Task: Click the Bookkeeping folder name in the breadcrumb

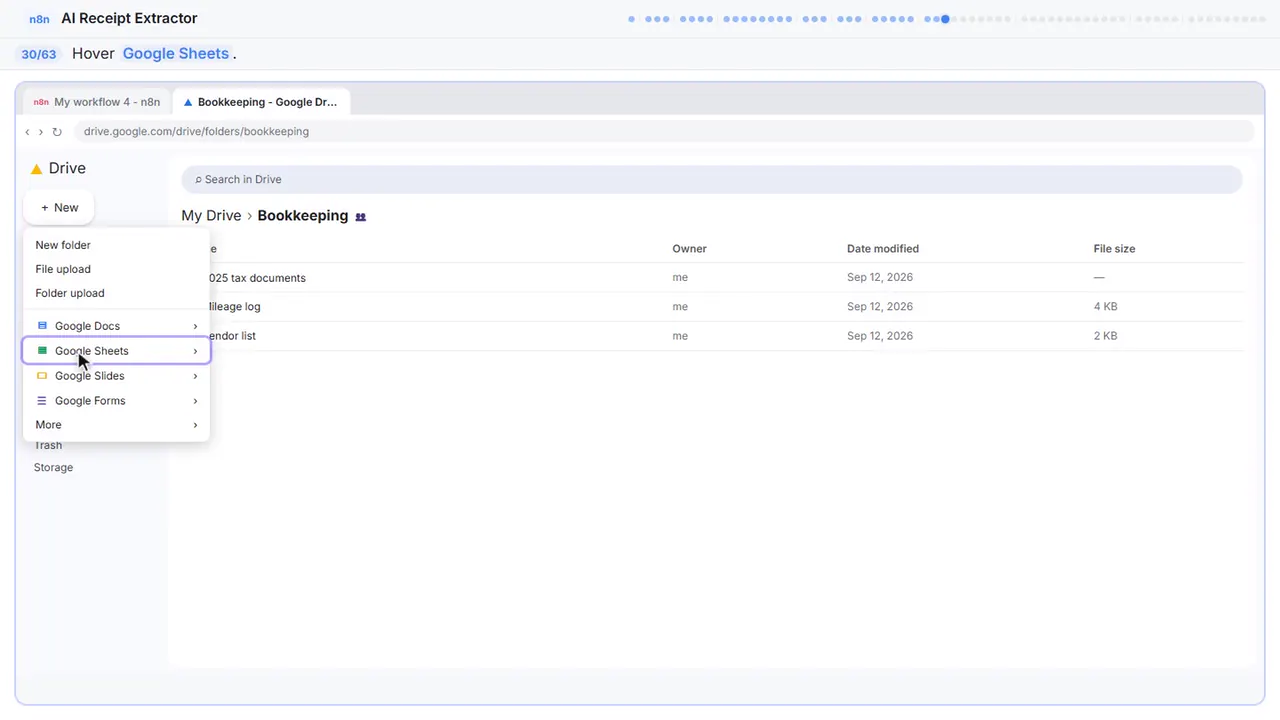Action: click(x=303, y=216)
